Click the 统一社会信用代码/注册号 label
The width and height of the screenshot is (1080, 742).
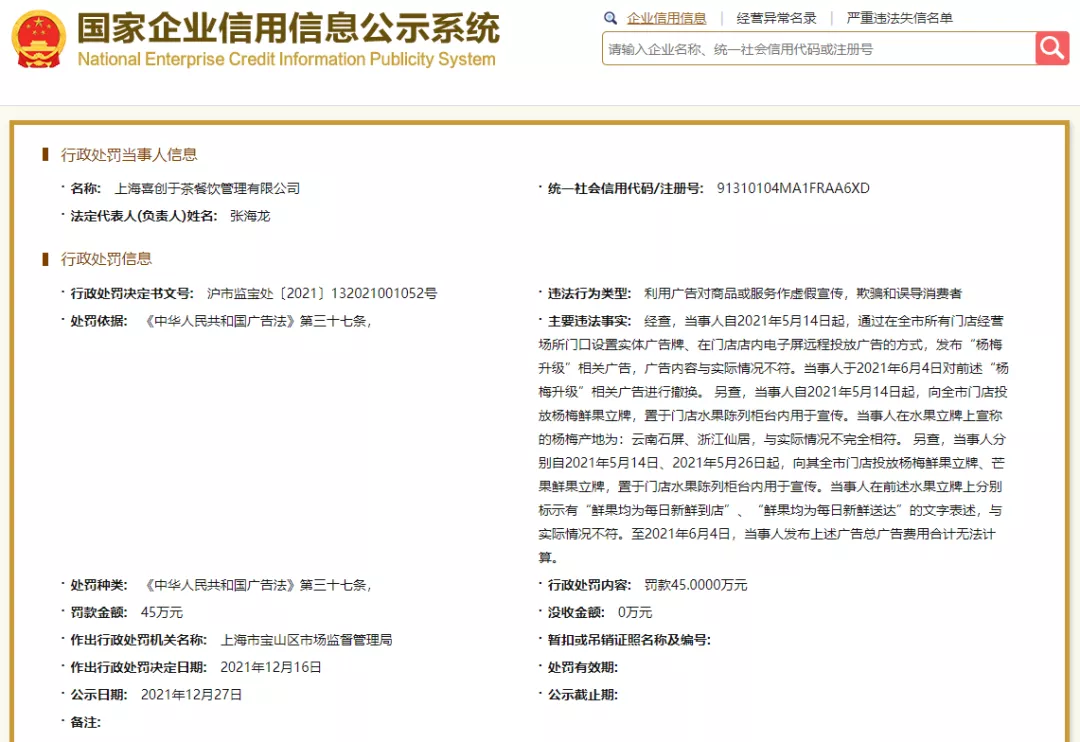click(x=625, y=188)
